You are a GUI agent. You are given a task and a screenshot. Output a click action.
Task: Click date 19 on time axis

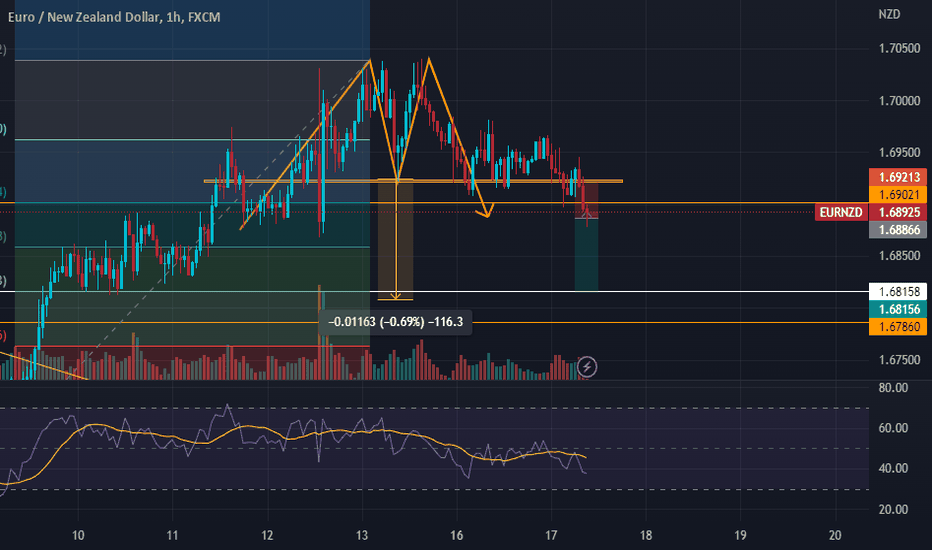740,535
